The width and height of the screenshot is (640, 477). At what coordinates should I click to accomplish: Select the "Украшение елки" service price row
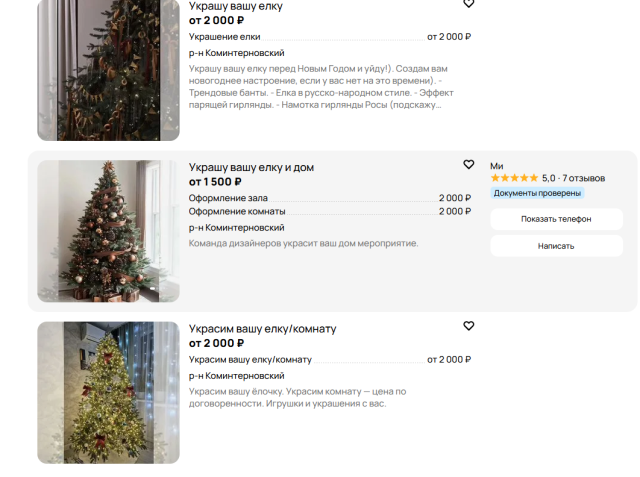tap(330, 37)
